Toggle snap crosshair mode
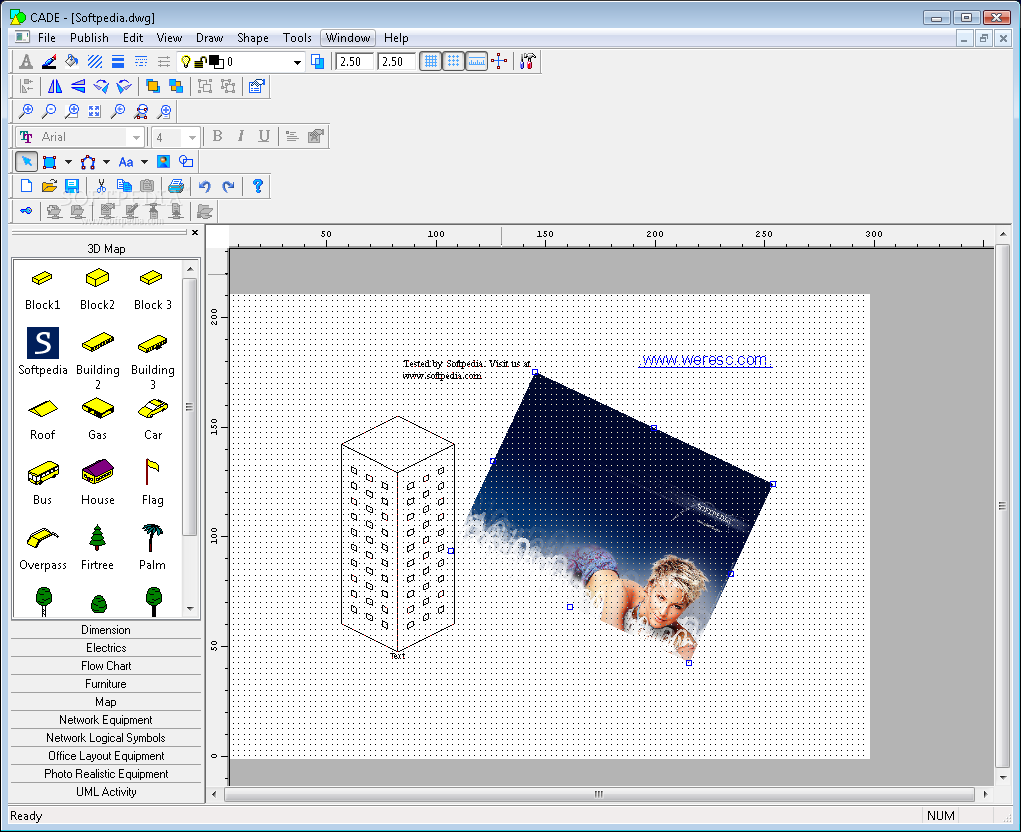This screenshot has width=1021, height=832. coord(499,62)
